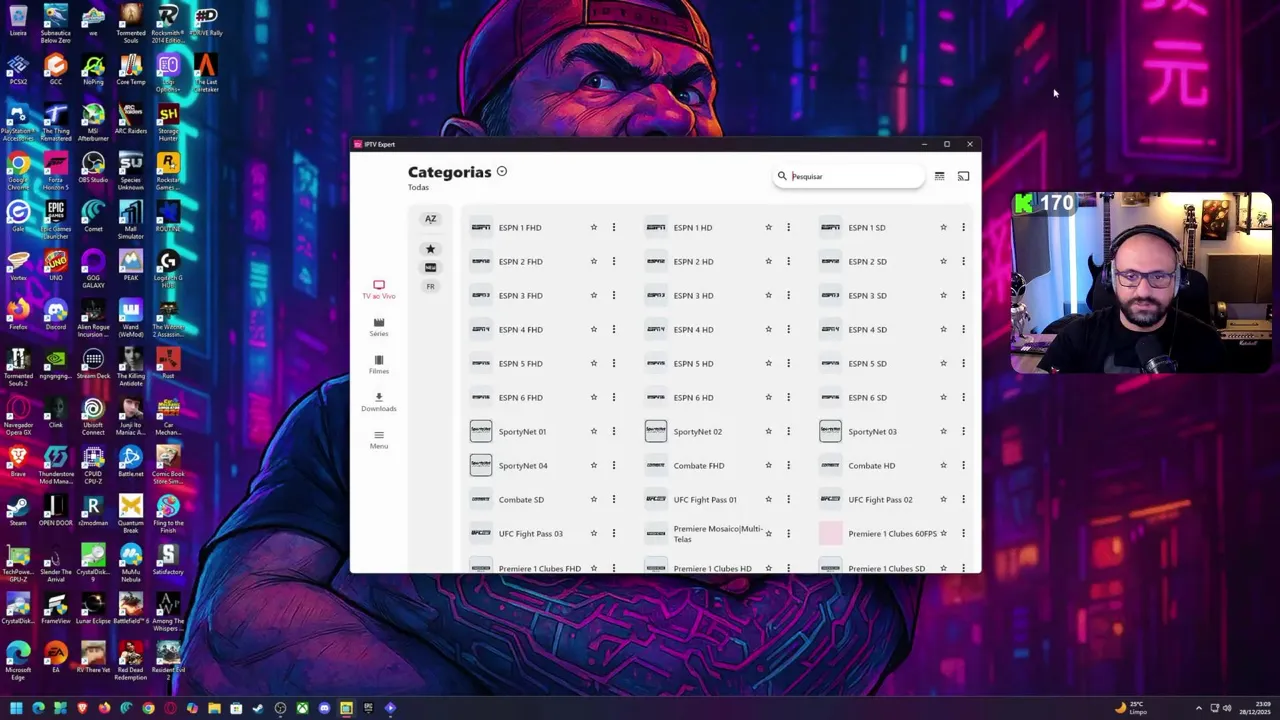Open the weather widget showing 25°C
The height and width of the screenshot is (720, 1280).
point(1132,708)
